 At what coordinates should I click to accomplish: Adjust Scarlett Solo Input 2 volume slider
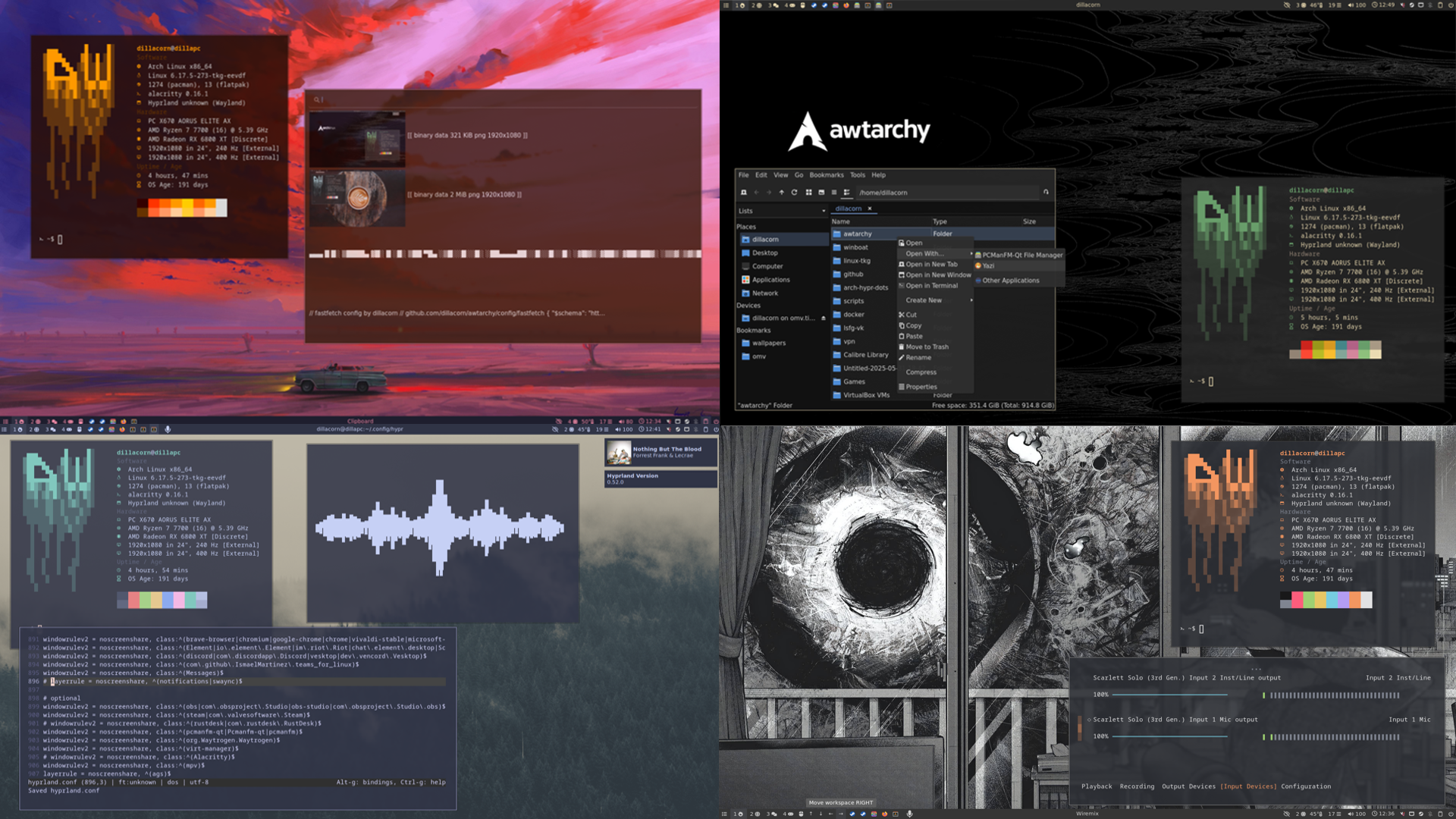coord(1169,695)
